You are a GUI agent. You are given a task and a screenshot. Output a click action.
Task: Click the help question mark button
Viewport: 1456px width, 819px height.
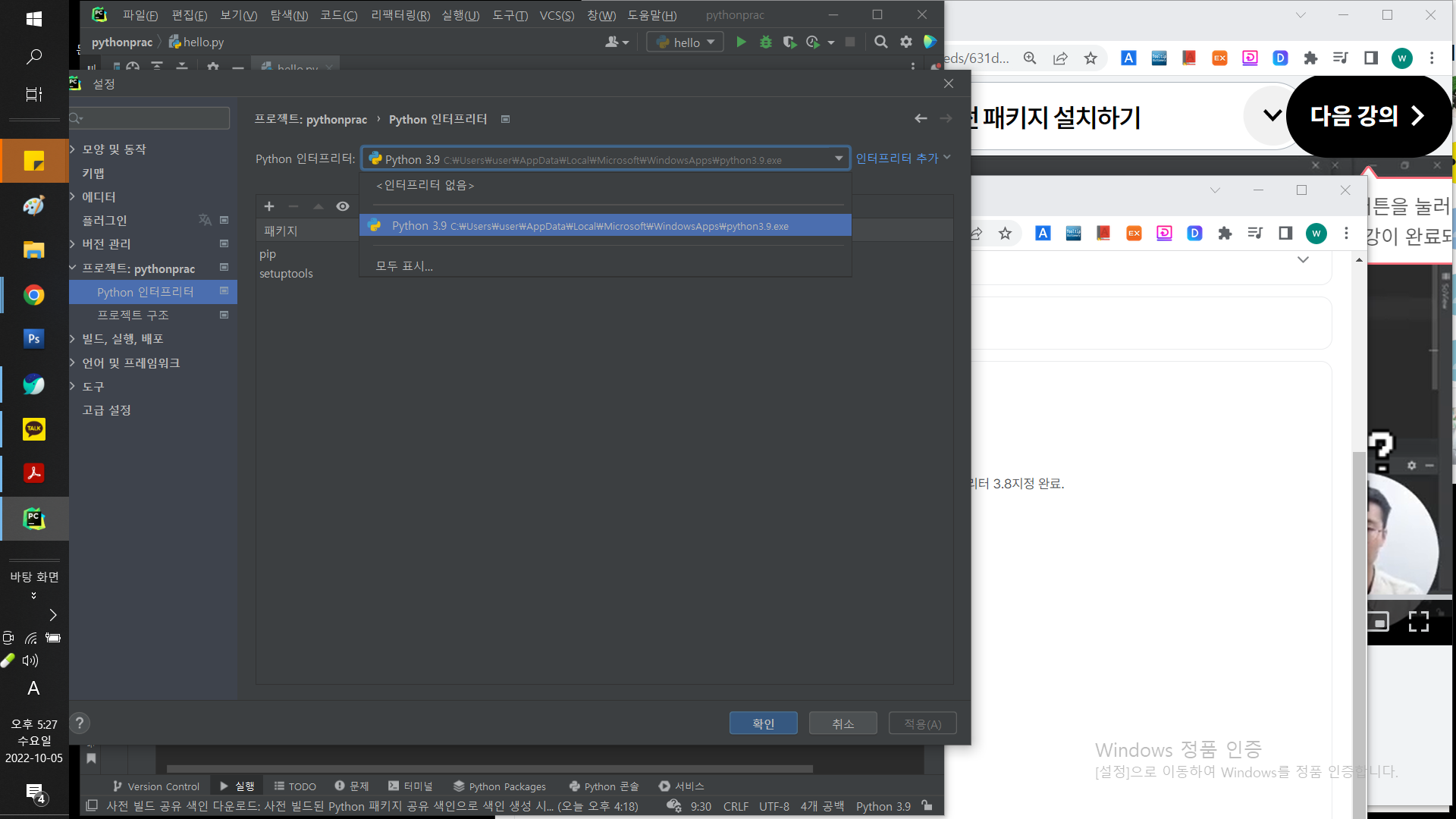tap(80, 723)
